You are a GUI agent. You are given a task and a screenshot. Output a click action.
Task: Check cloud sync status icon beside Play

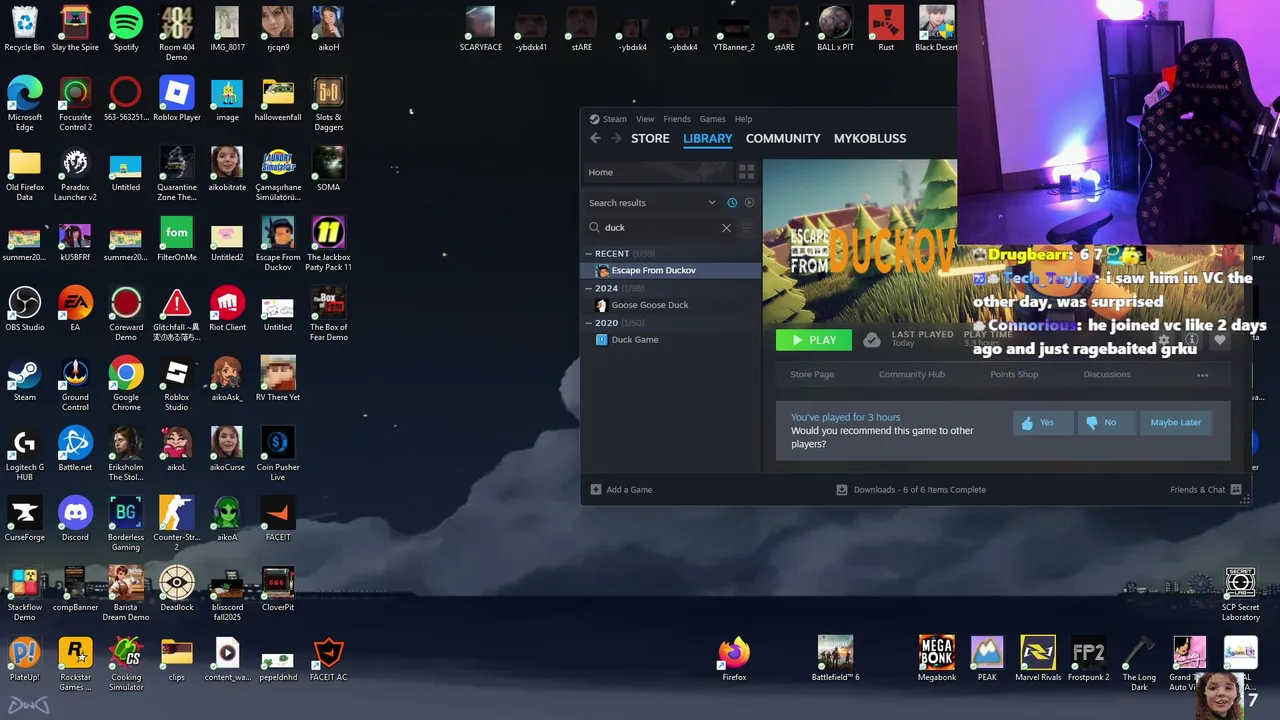[872, 340]
